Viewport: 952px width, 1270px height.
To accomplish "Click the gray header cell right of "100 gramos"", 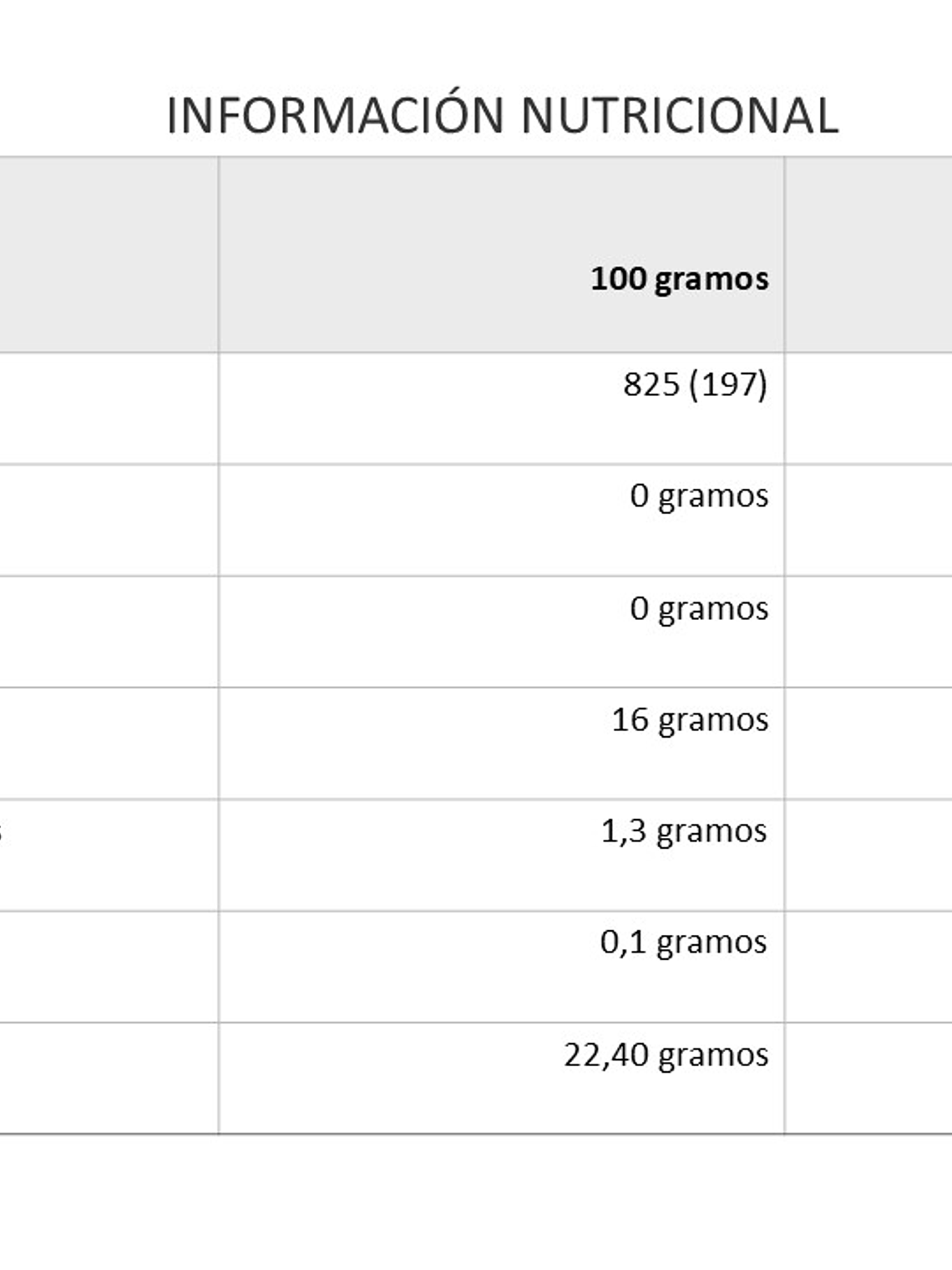I will pyautogui.click(x=868, y=255).
